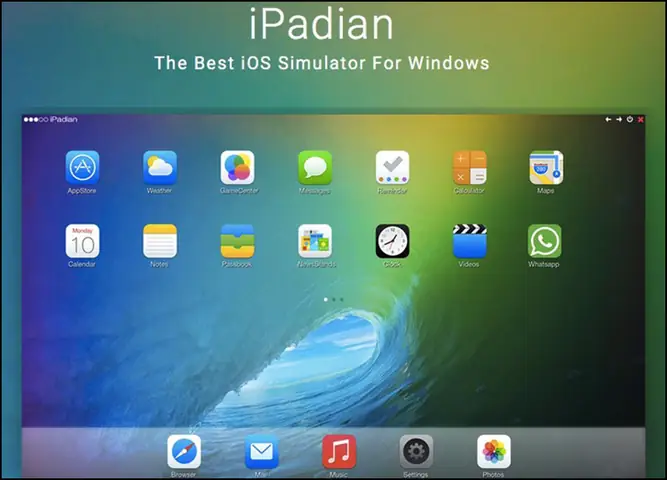Open the Browser compass icon in dock
Image resolution: width=667 pixels, height=480 pixels.
(184, 451)
